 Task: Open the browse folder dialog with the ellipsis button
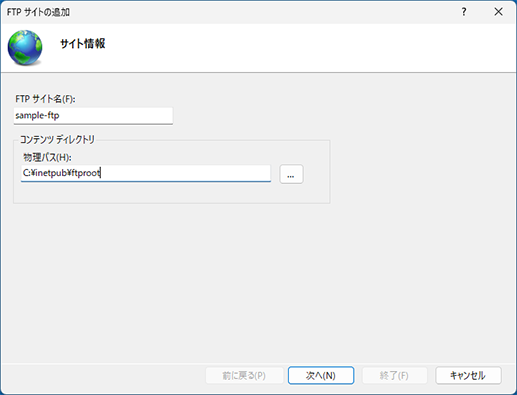(x=291, y=174)
